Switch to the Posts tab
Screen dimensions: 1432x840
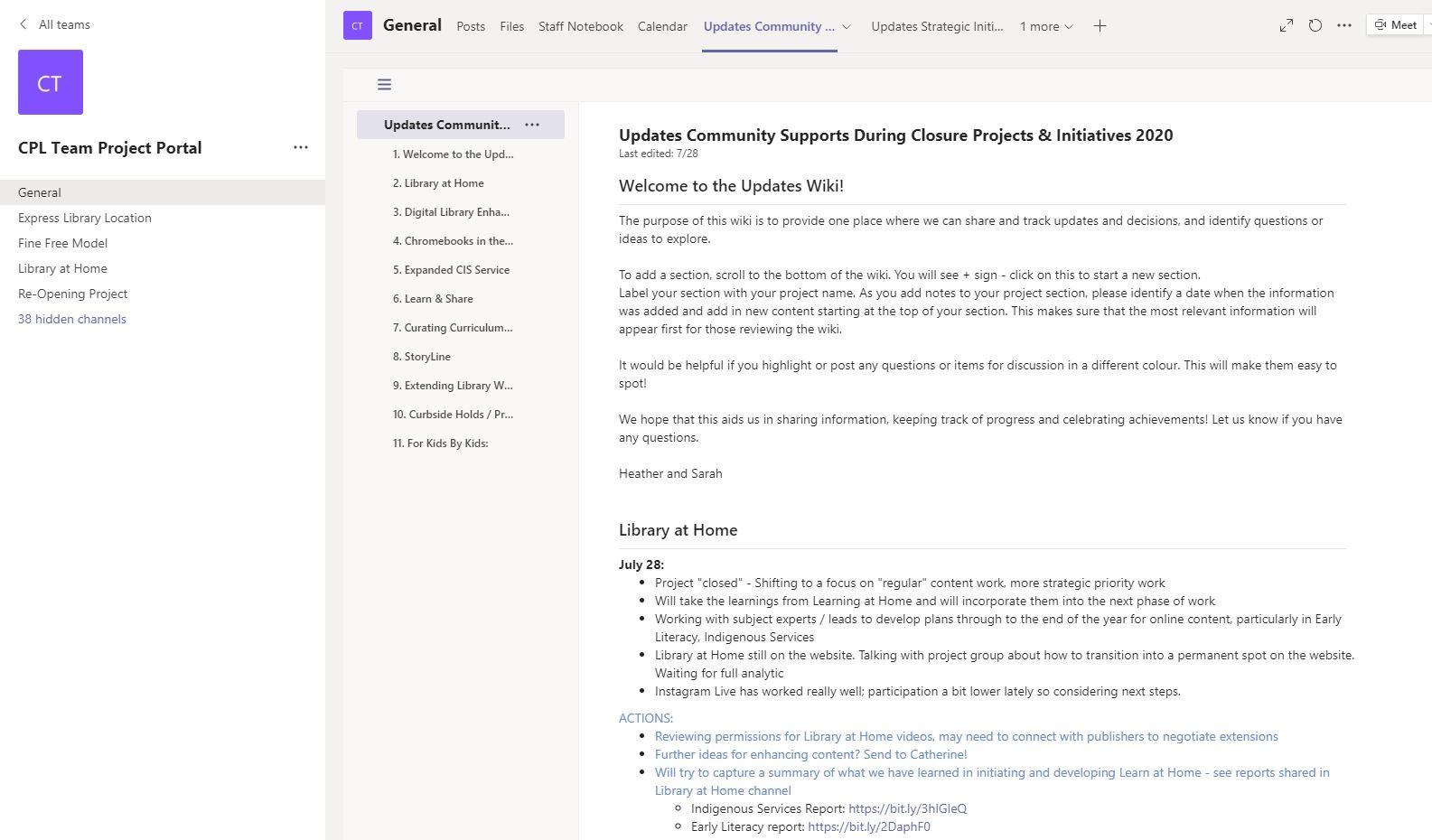point(471,26)
